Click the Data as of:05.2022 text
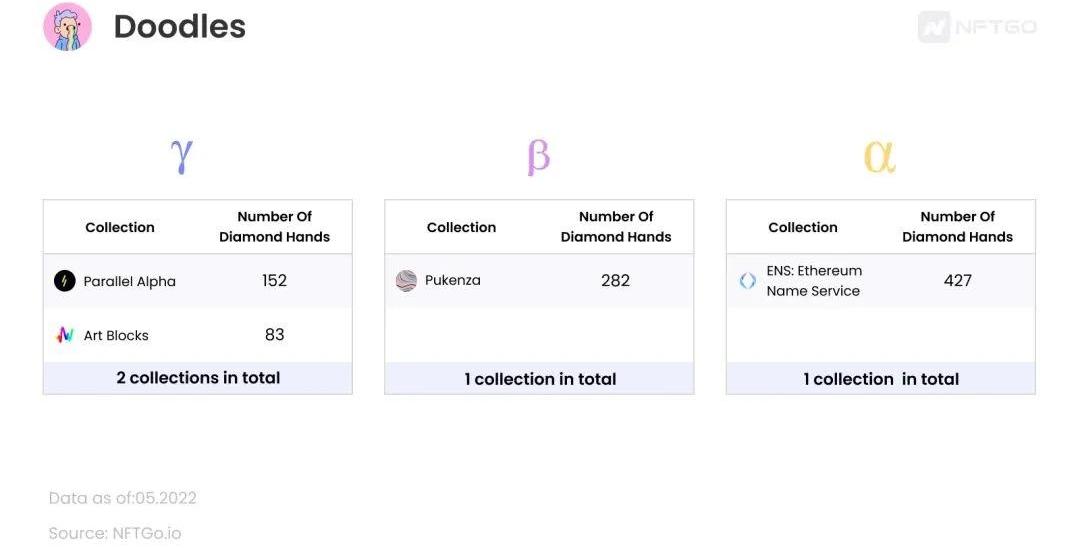Screen dimensions: 1080x548 tap(123, 498)
